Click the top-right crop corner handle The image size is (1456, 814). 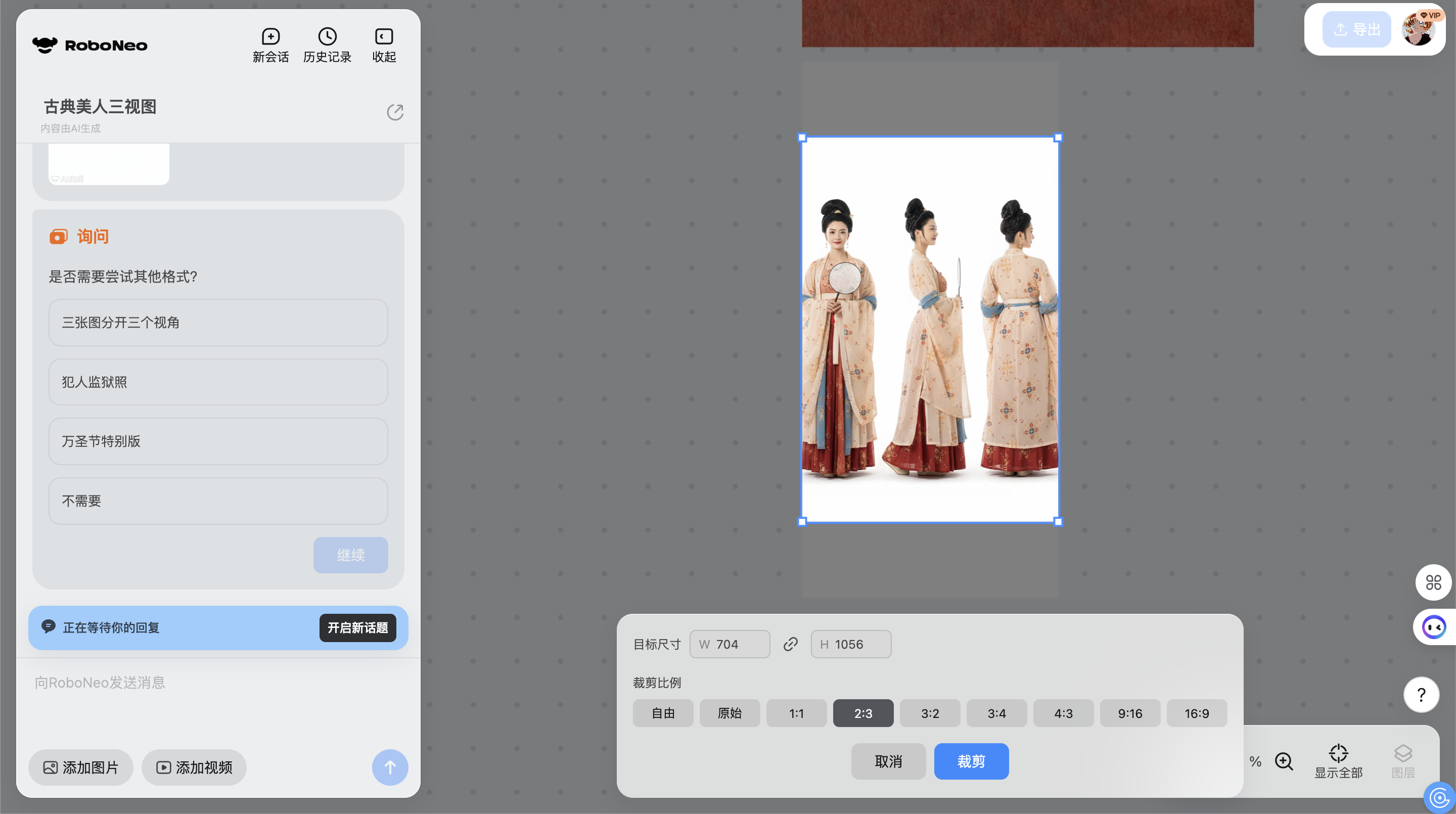(x=1058, y=138)
